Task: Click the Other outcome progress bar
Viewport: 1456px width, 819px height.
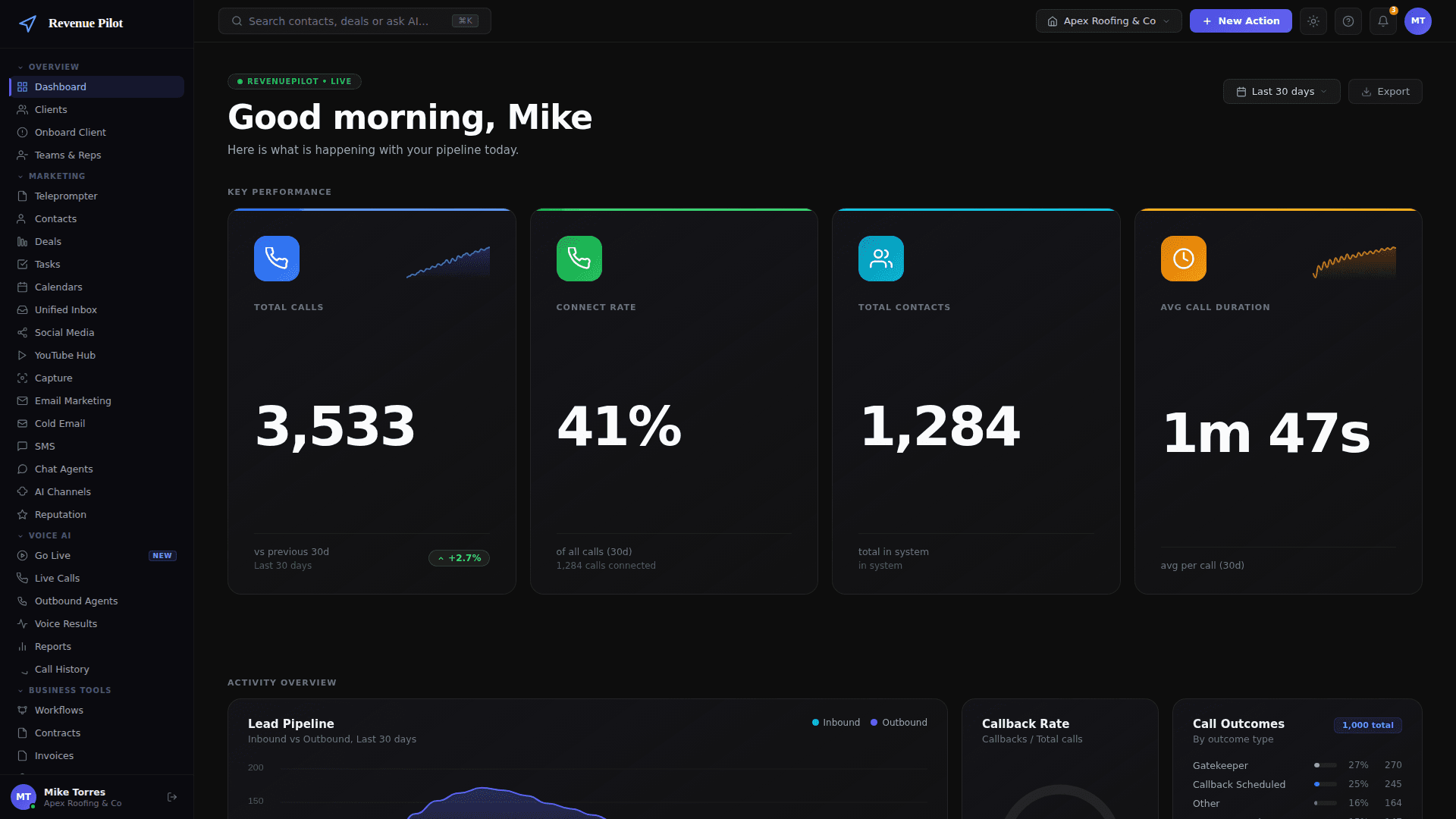Action: [1326, 803]
